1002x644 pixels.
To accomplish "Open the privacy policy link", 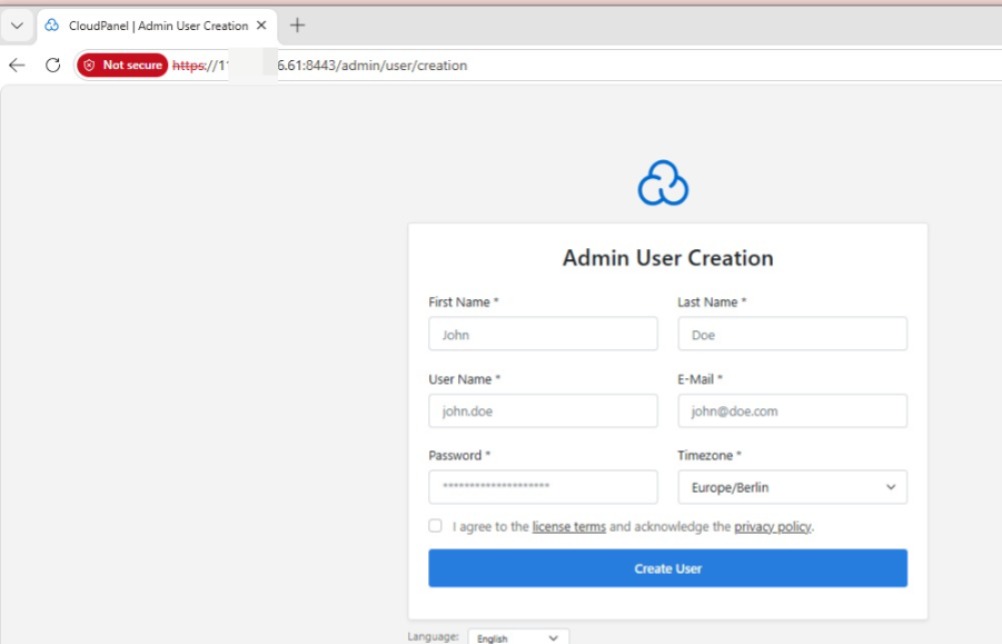I will 772,527.
